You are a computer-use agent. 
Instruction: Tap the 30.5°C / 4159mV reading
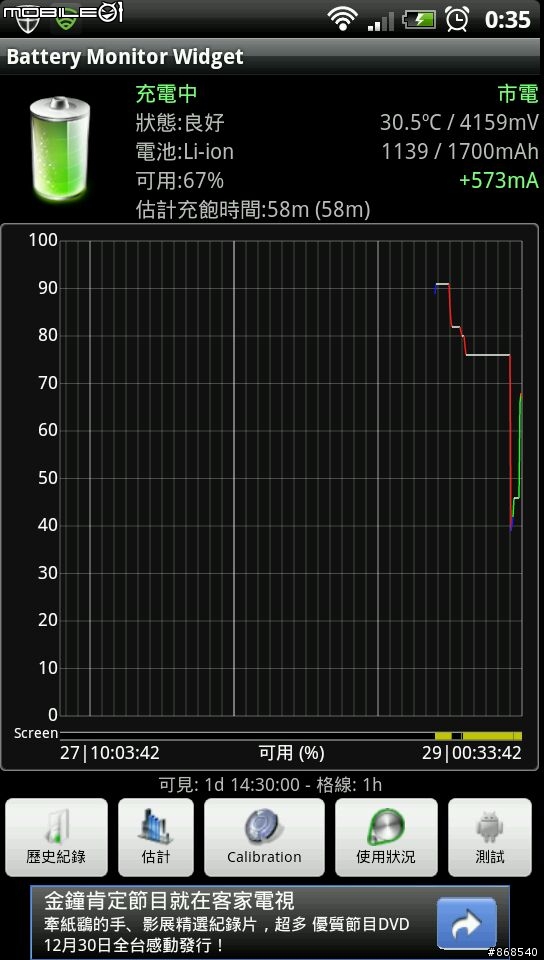point(459,122)
